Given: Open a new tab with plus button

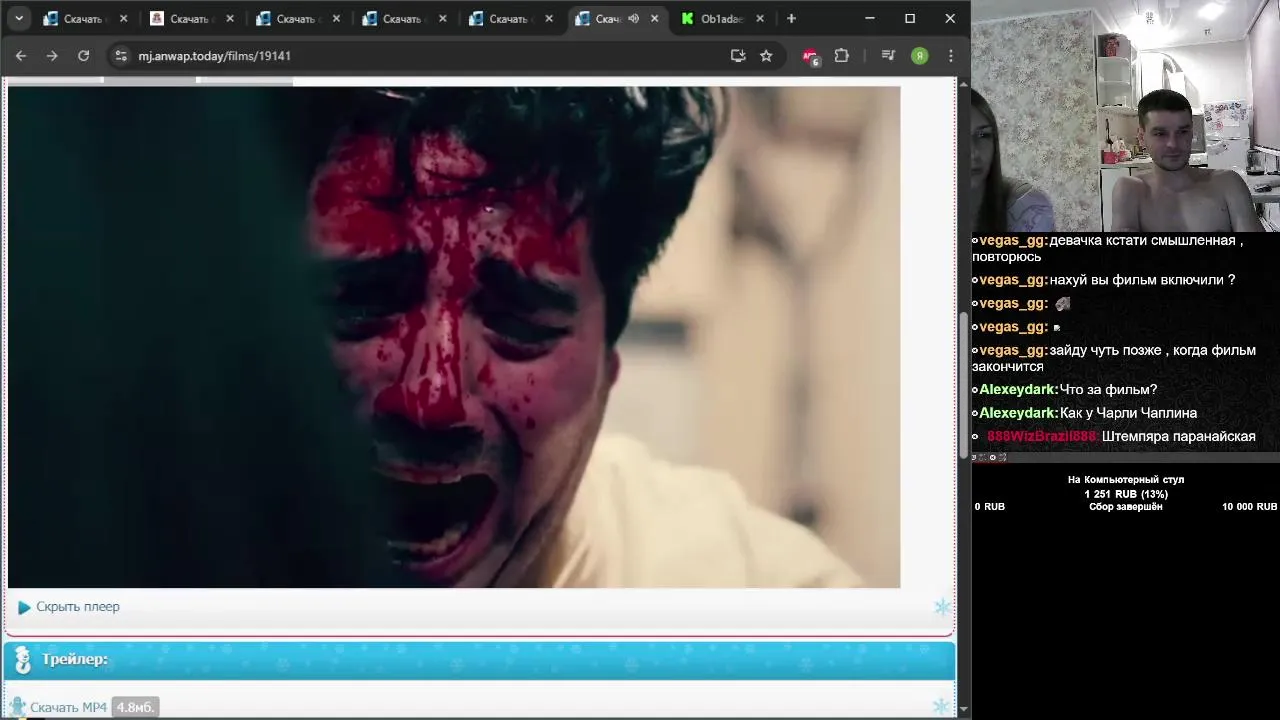Looking at the screenshot, I should coord(791,18).
